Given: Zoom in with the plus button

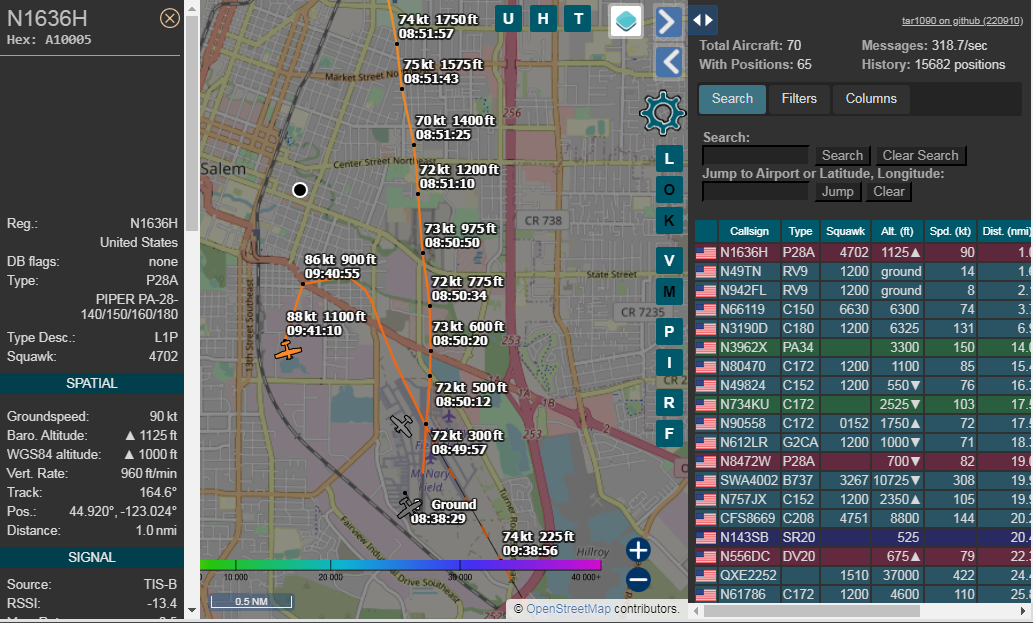Looking at the screenshot, I should tap(638, 550).
